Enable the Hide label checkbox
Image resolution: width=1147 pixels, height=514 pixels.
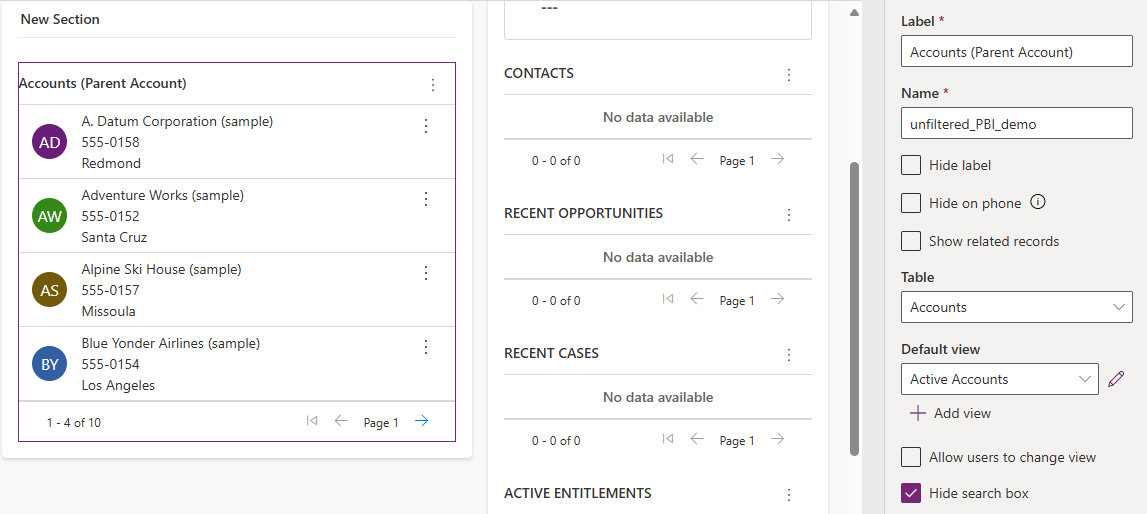[x=911, y=165]
